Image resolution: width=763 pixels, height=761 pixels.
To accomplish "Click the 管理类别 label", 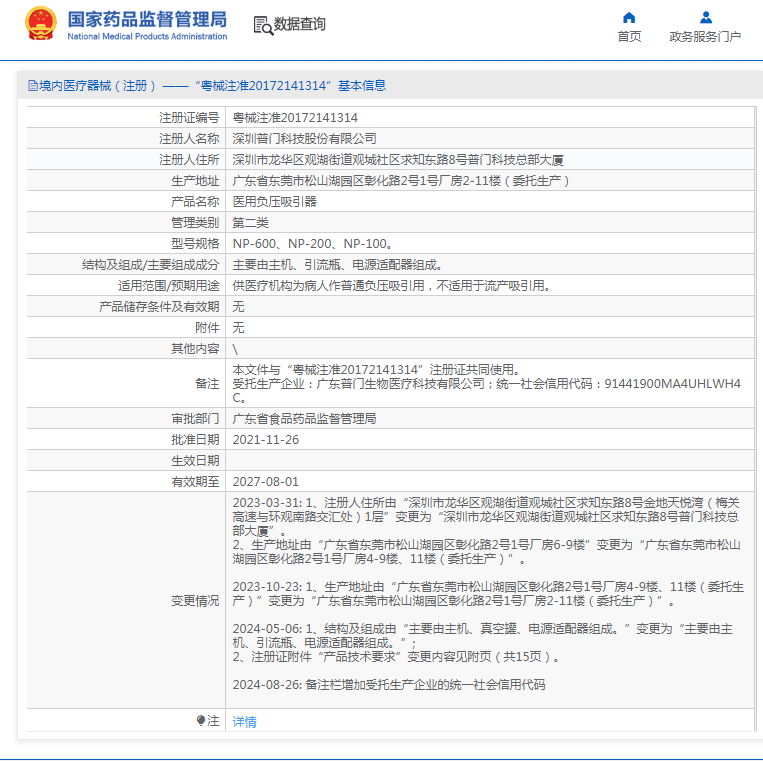I will [195, 223].
